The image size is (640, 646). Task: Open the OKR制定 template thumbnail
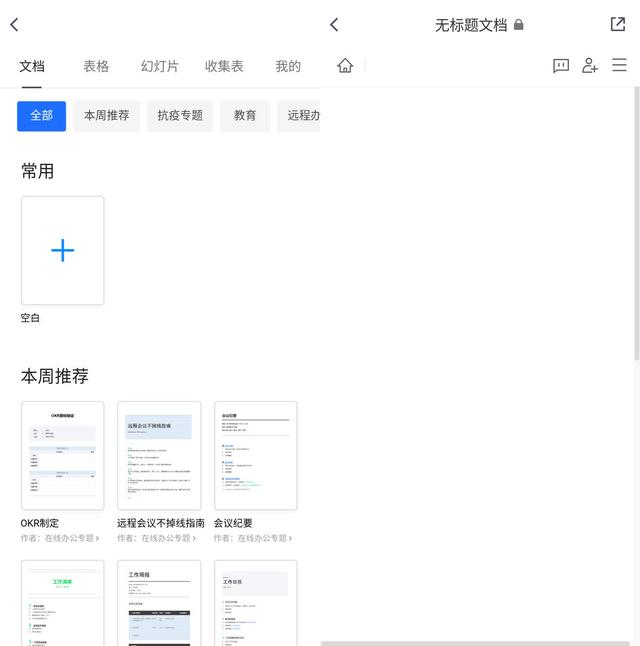coord(62,455)
